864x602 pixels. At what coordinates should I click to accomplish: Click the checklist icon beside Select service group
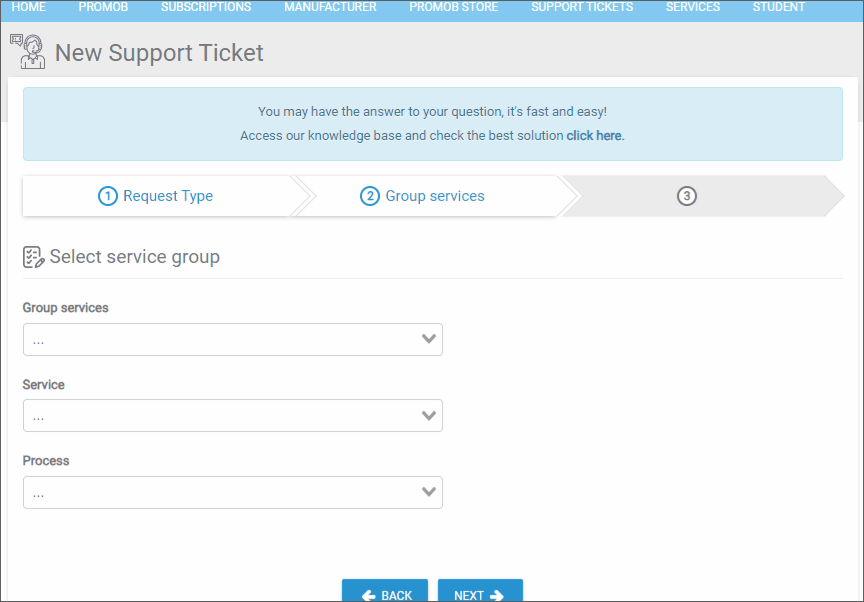pyautogui.click(x=33, y=257)
